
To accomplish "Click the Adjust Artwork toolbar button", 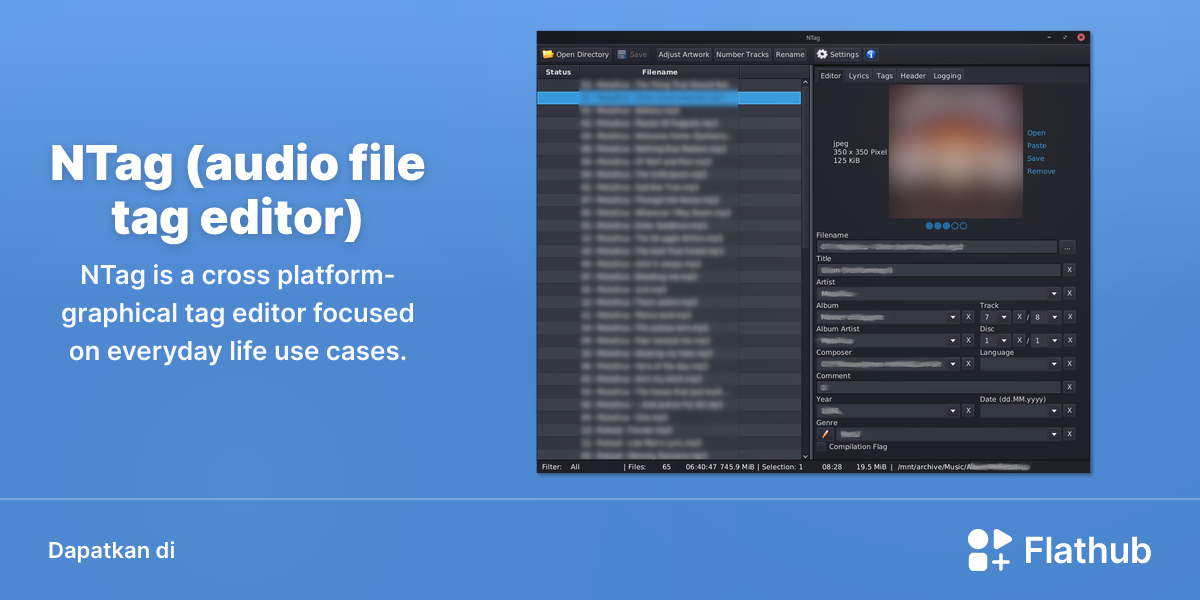I will coord(684,54).
